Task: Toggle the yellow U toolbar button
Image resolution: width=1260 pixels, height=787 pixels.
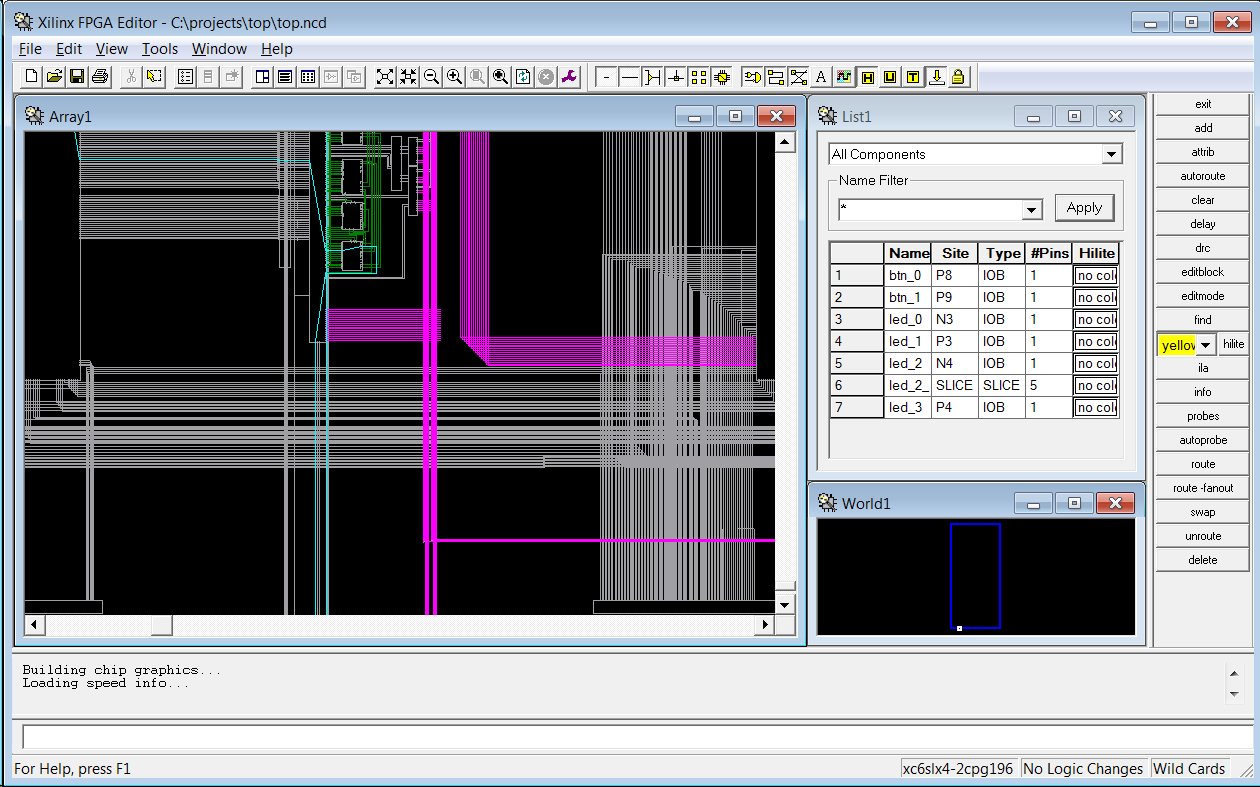Action: [890, 76]
